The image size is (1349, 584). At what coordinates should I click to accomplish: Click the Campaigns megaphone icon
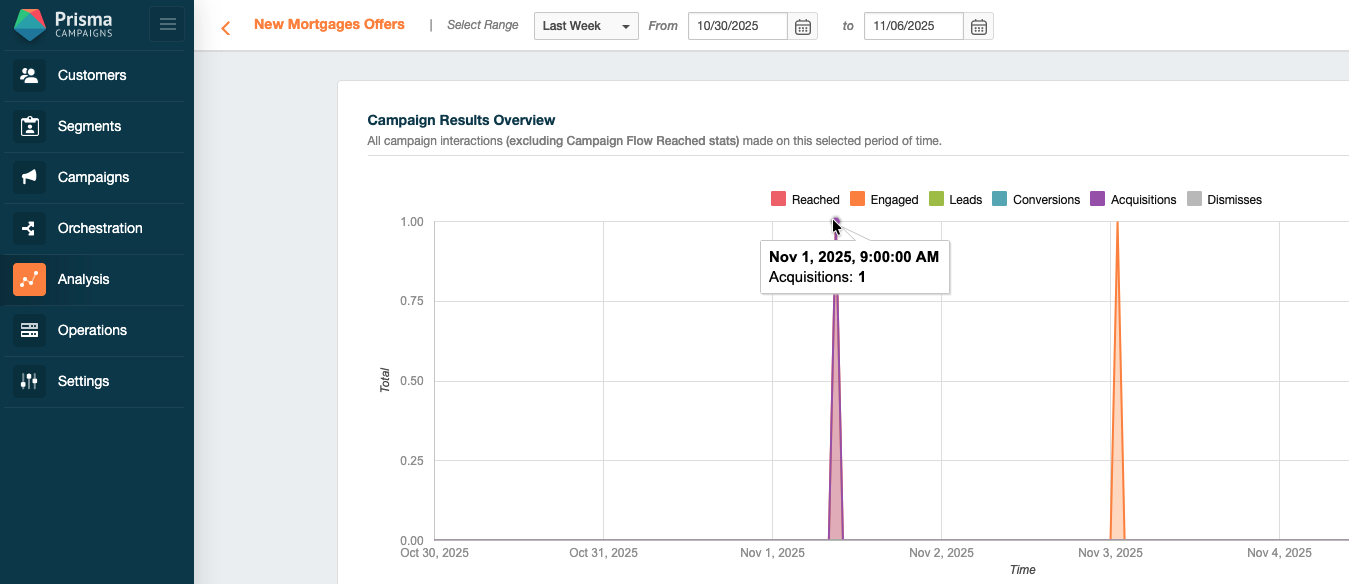(29, 178)
